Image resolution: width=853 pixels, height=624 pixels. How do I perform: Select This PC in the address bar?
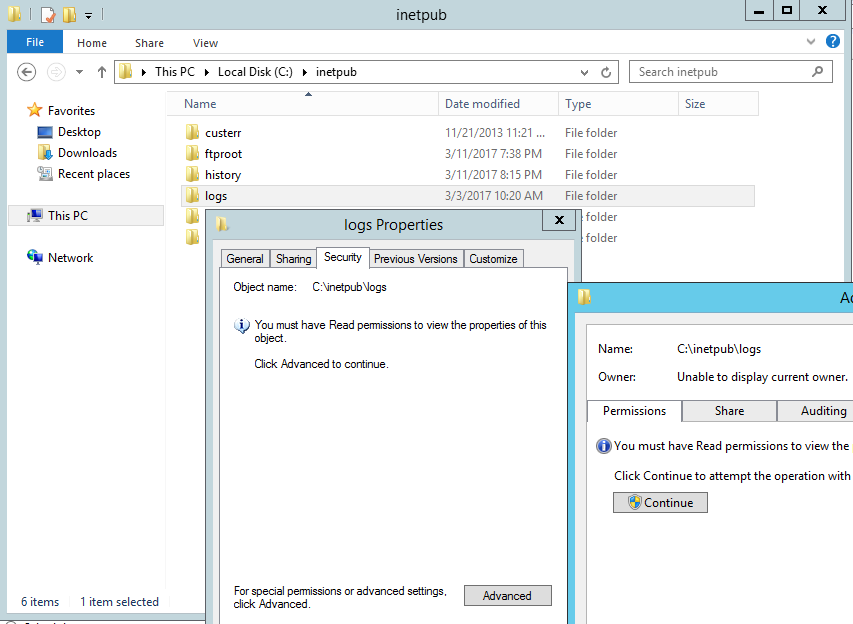[x=175, y=72]
